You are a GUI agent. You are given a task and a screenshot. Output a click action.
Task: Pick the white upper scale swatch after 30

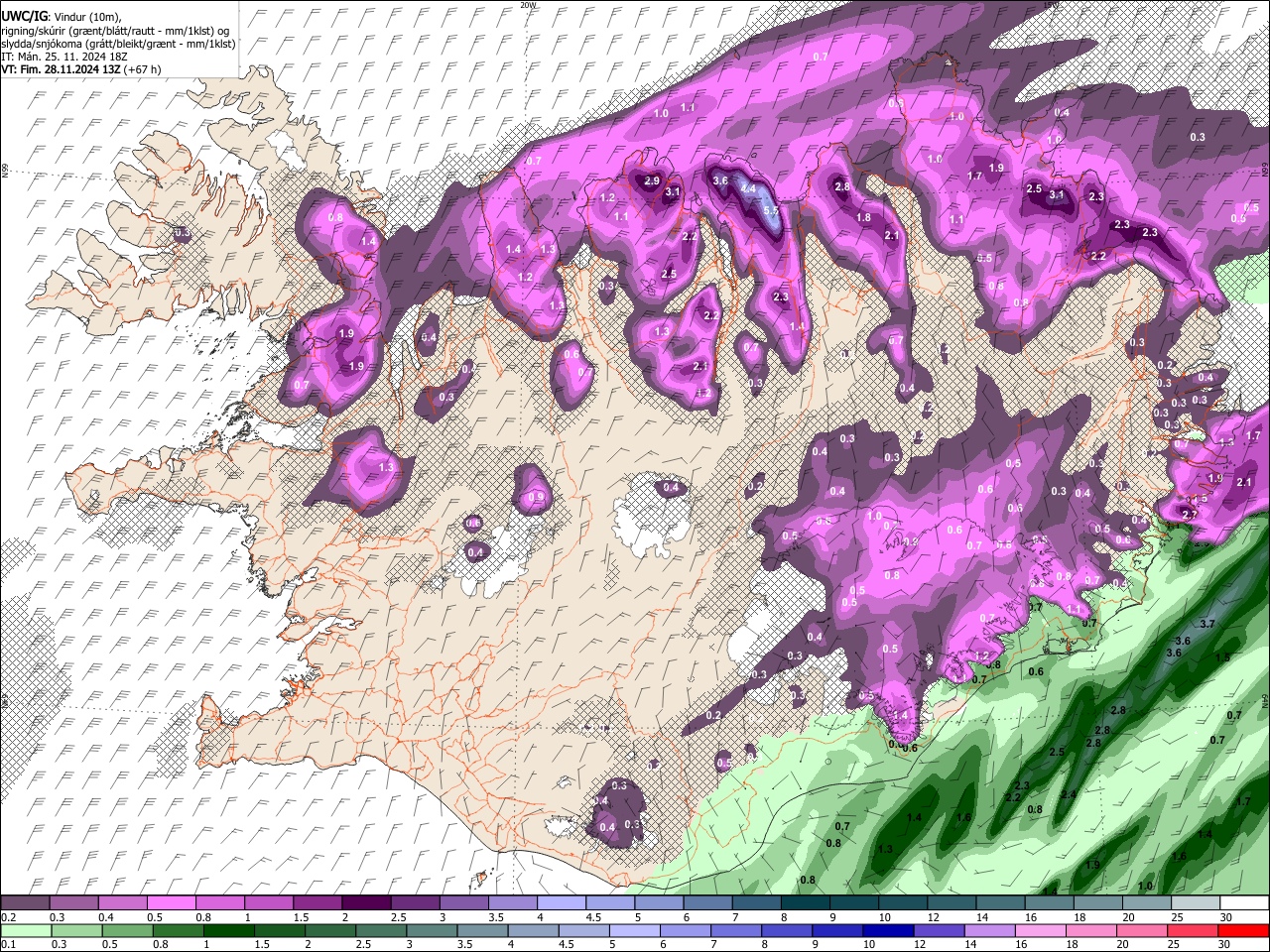click(x=1244, y=903)
